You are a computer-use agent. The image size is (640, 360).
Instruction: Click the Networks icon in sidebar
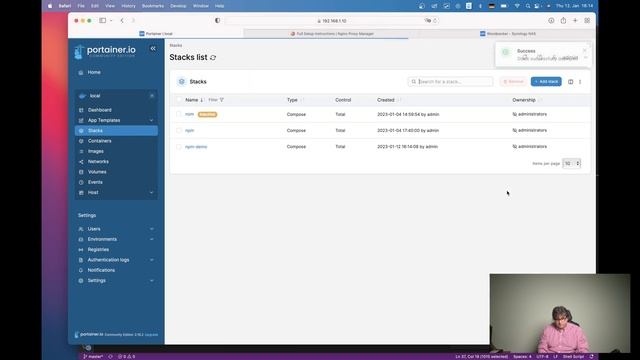tap(81, 162)
